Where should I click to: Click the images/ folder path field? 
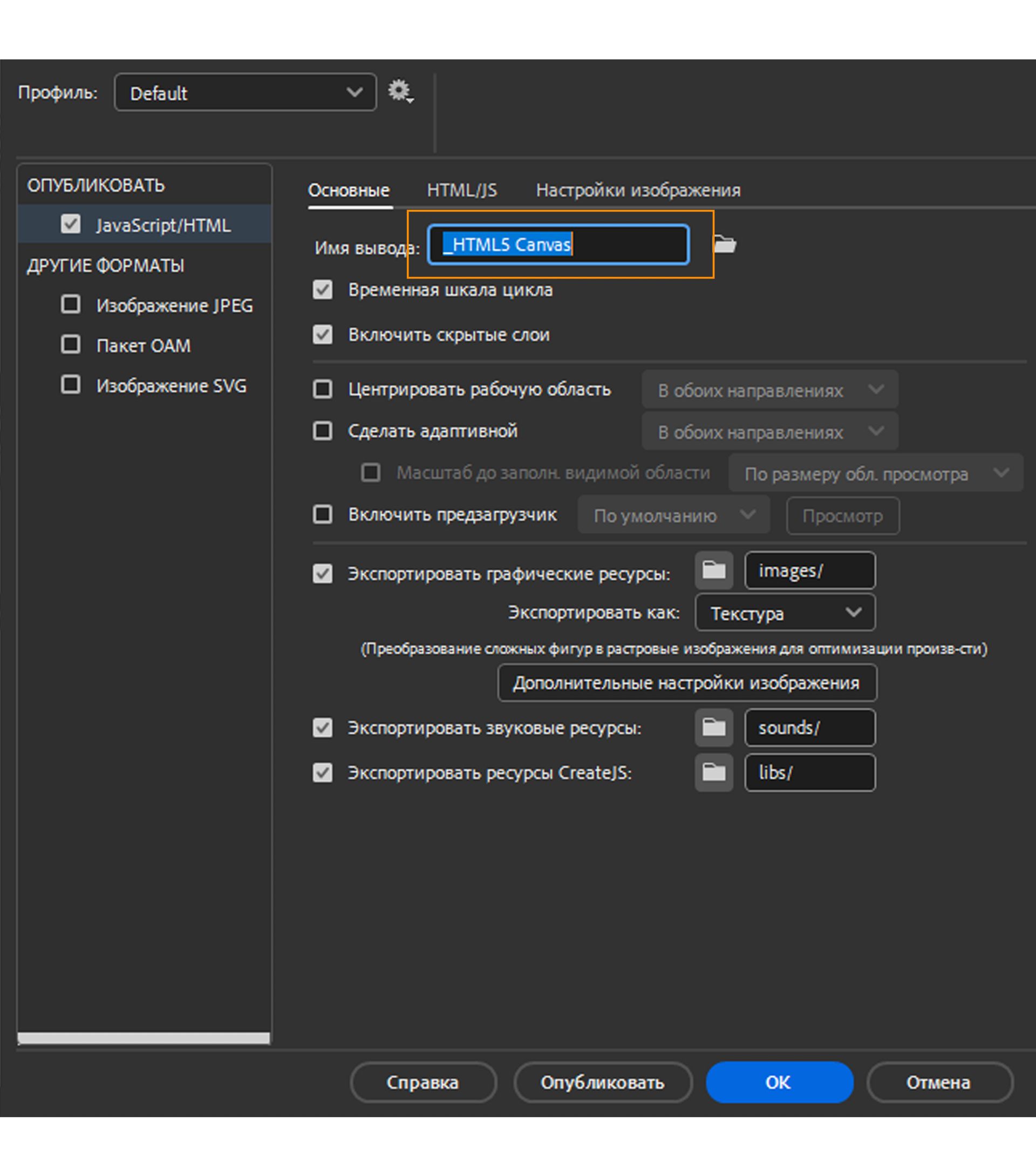[810, 570]
